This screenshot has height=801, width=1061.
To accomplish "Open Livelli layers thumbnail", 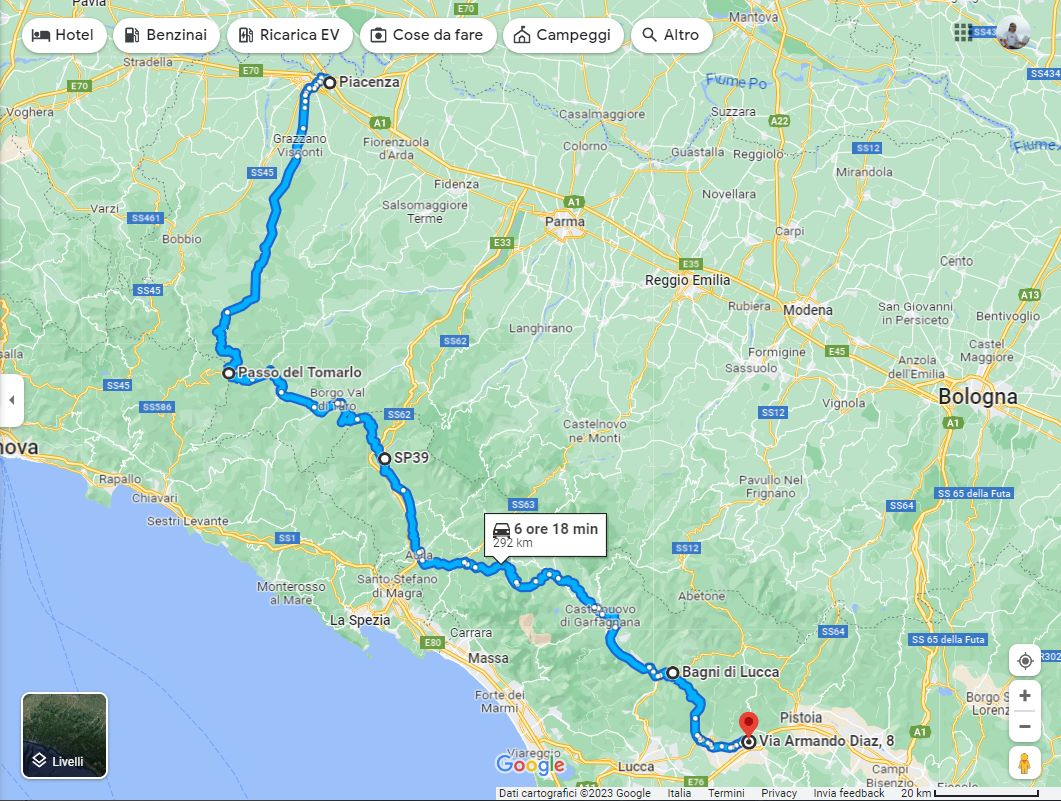I will tap(64, 735).
